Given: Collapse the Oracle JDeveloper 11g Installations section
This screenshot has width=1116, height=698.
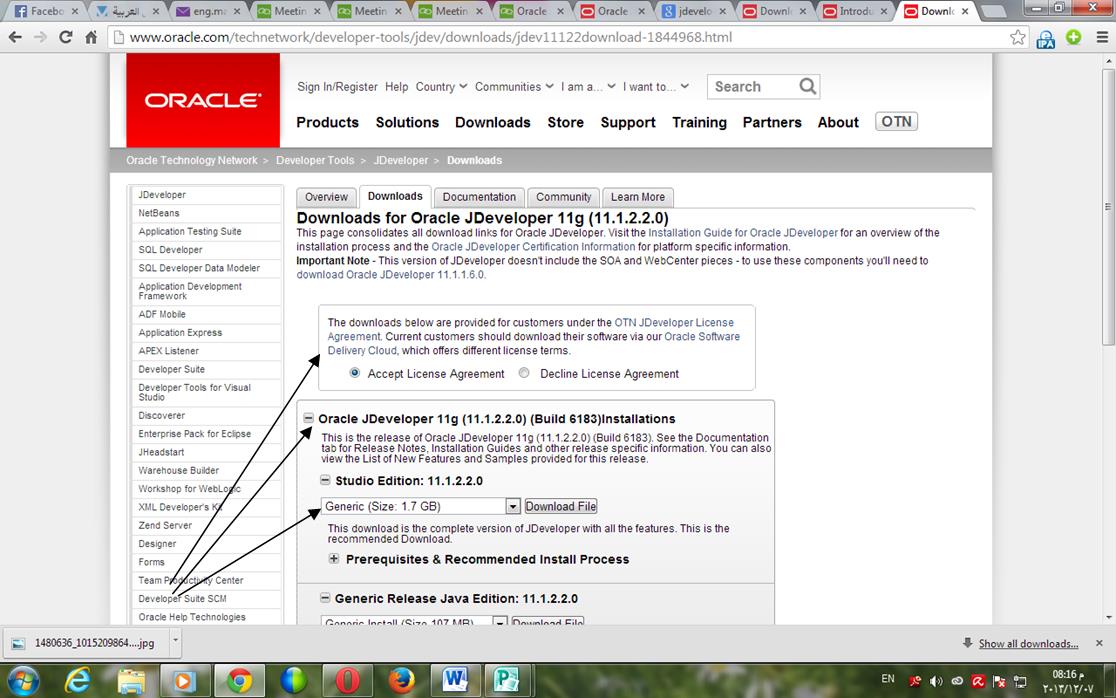Looking at the screenshot, I should pos(309,419).
